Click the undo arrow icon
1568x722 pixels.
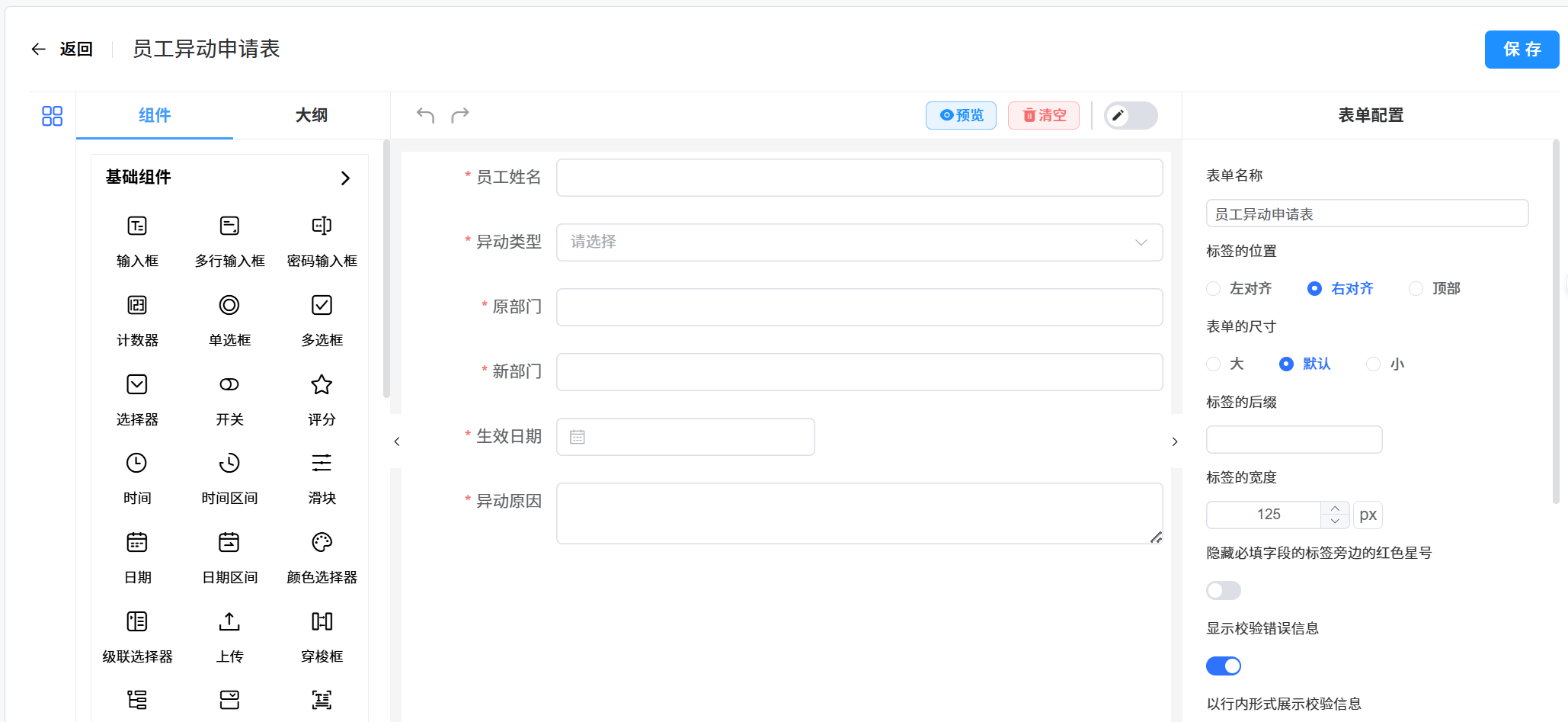click(424, 114)
